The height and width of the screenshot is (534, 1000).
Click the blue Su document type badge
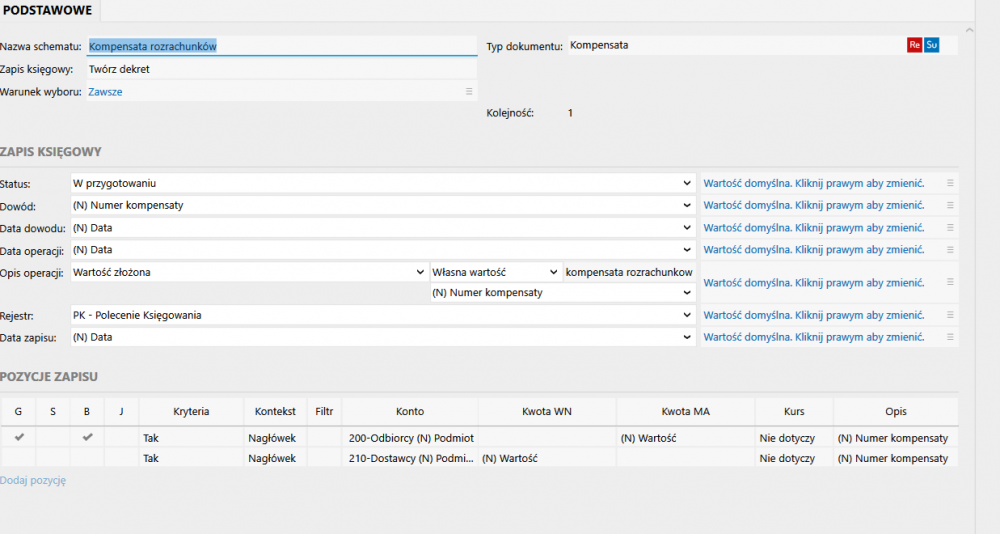click(931, 45)
